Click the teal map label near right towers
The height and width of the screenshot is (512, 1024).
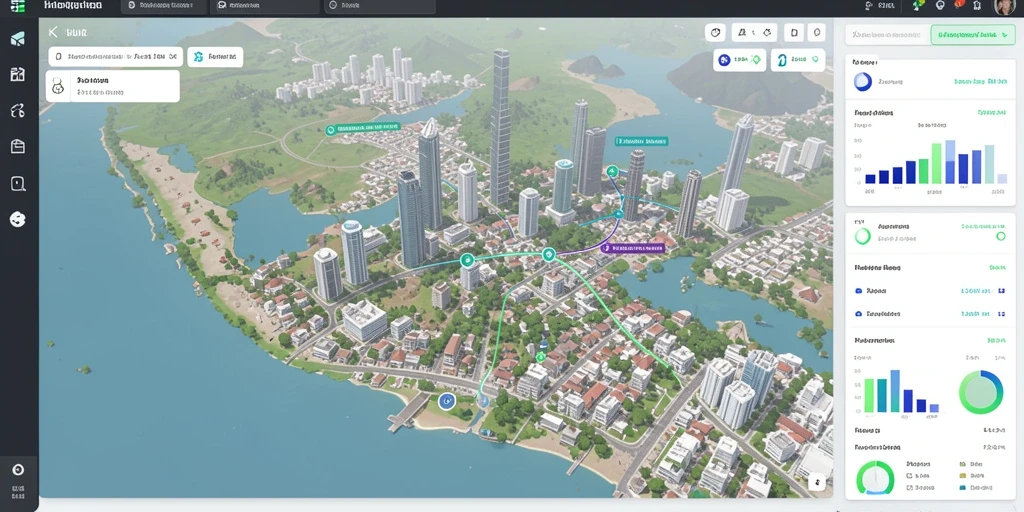pyautogui.click(x=641, y=140)
